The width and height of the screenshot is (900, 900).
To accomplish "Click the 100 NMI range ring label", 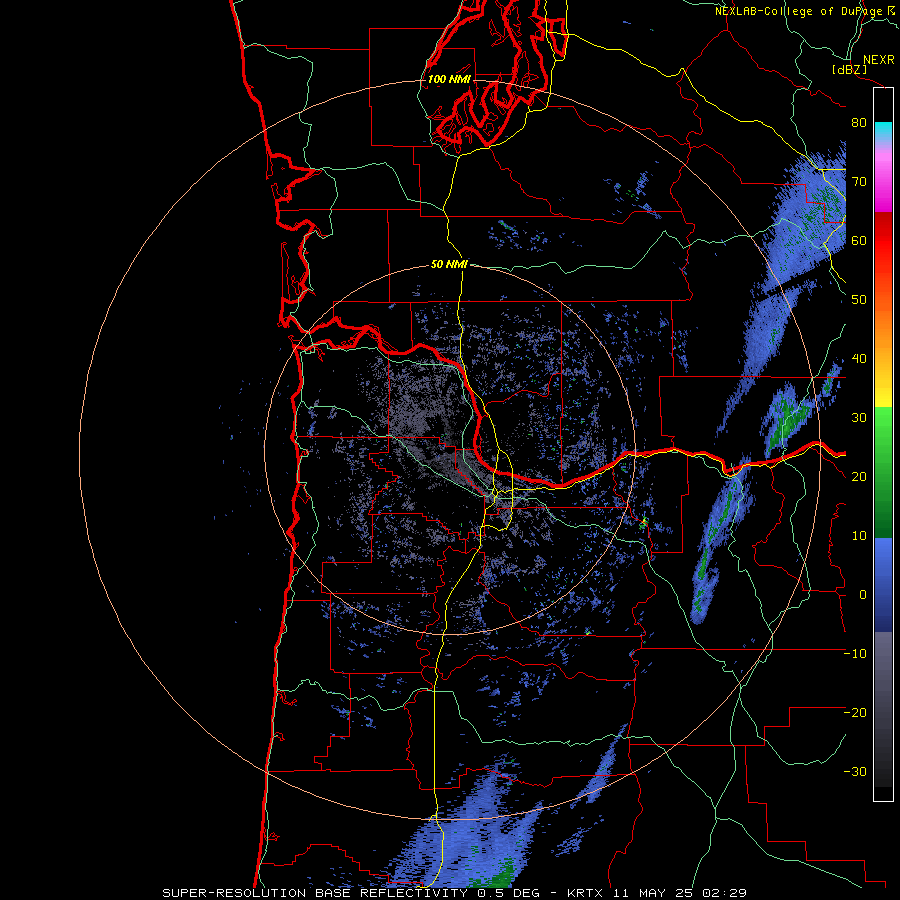I will click(449, 79).
